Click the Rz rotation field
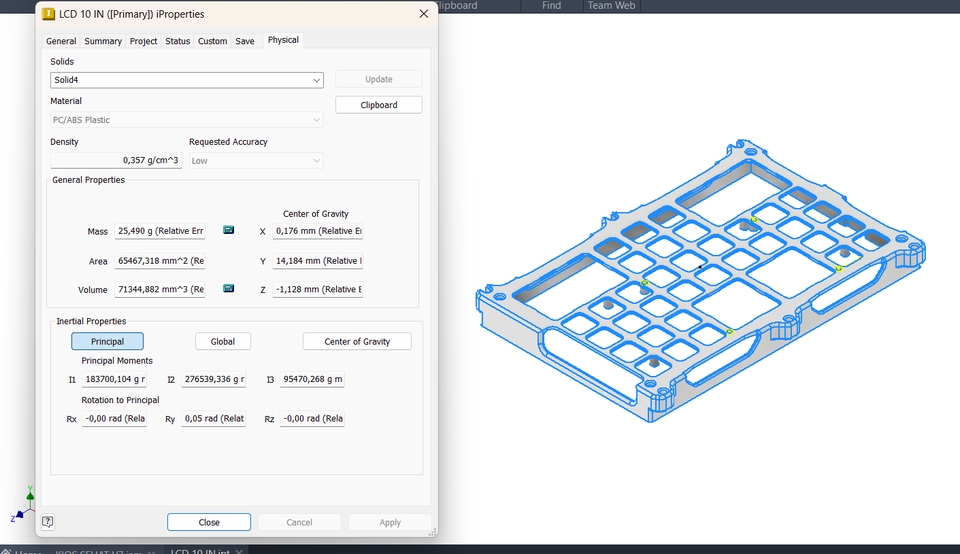The width and height of the screenshot is (960, 554). coord(312,418)
